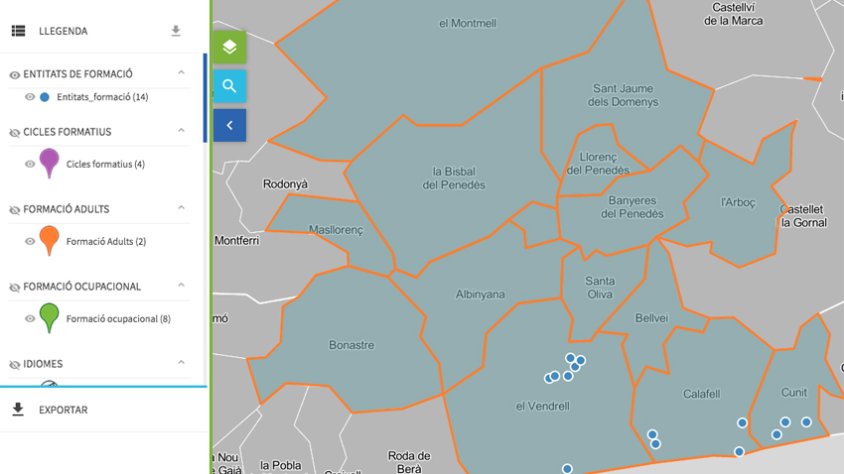Show the Idiomes group
This screenshot has width=844, height=474.
pos(15,365)
